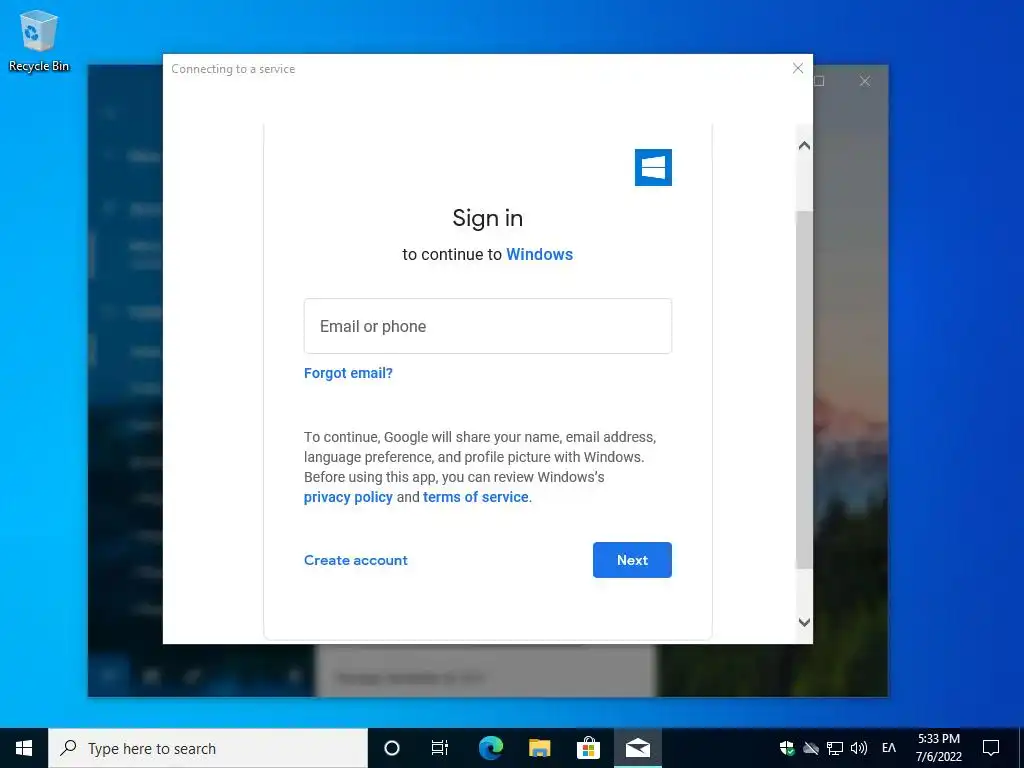Click the scroll down arrow in the dialog

tap(805, 622)
